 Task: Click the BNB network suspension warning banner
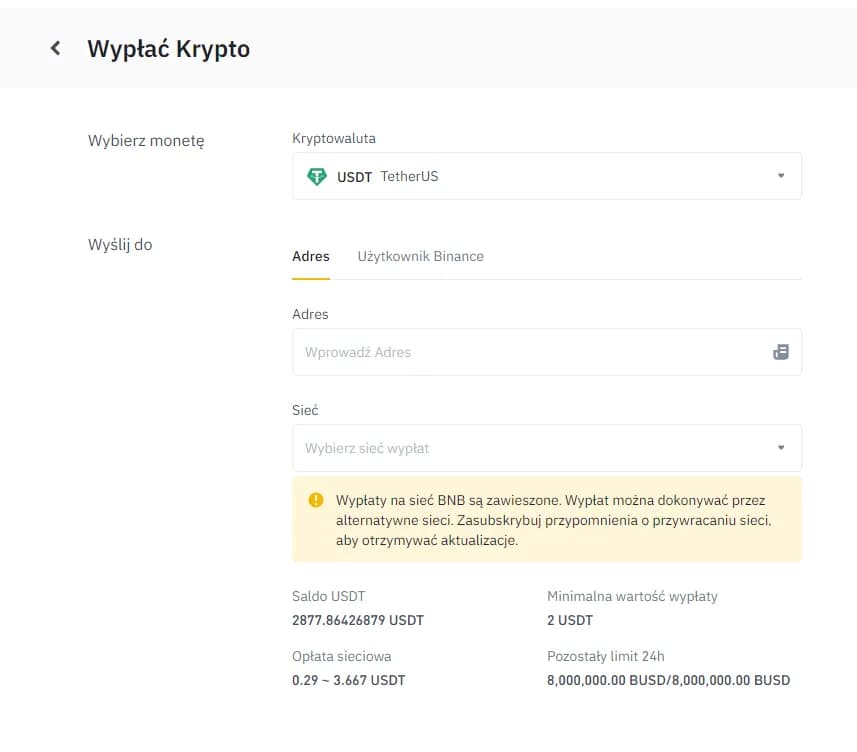546,520
